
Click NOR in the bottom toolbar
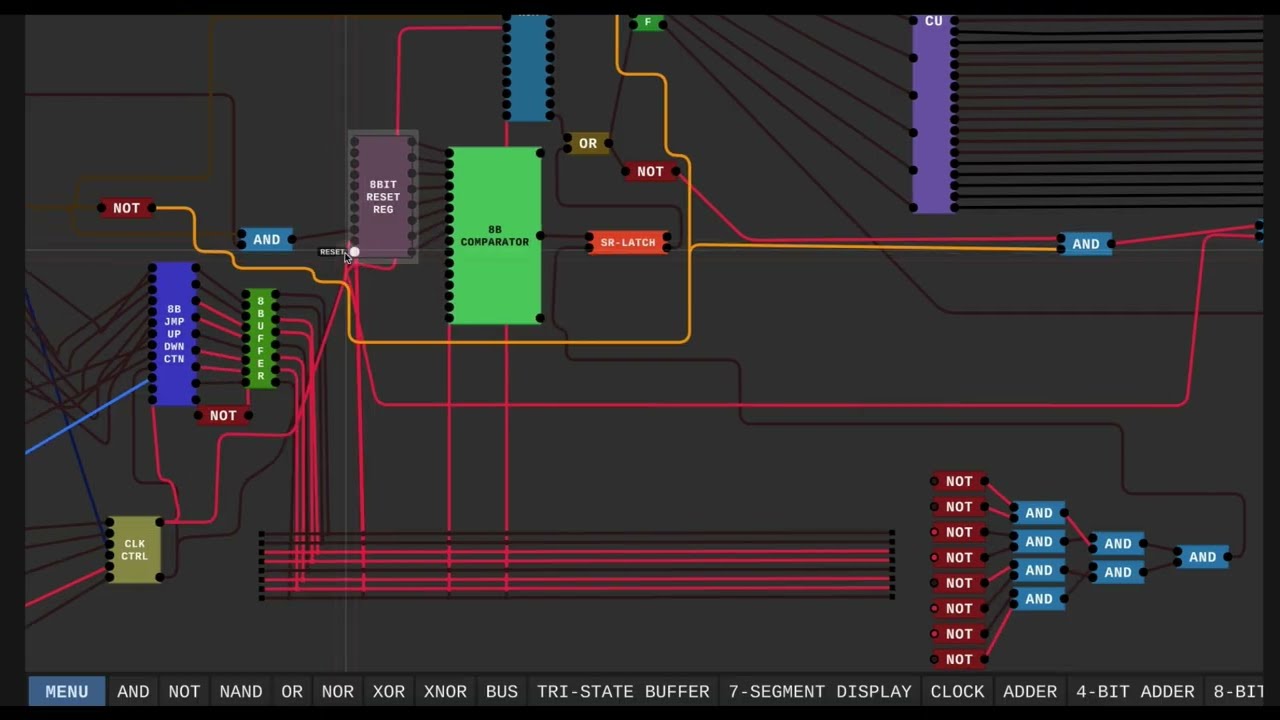pyautogui.click(x=338, y=691)
